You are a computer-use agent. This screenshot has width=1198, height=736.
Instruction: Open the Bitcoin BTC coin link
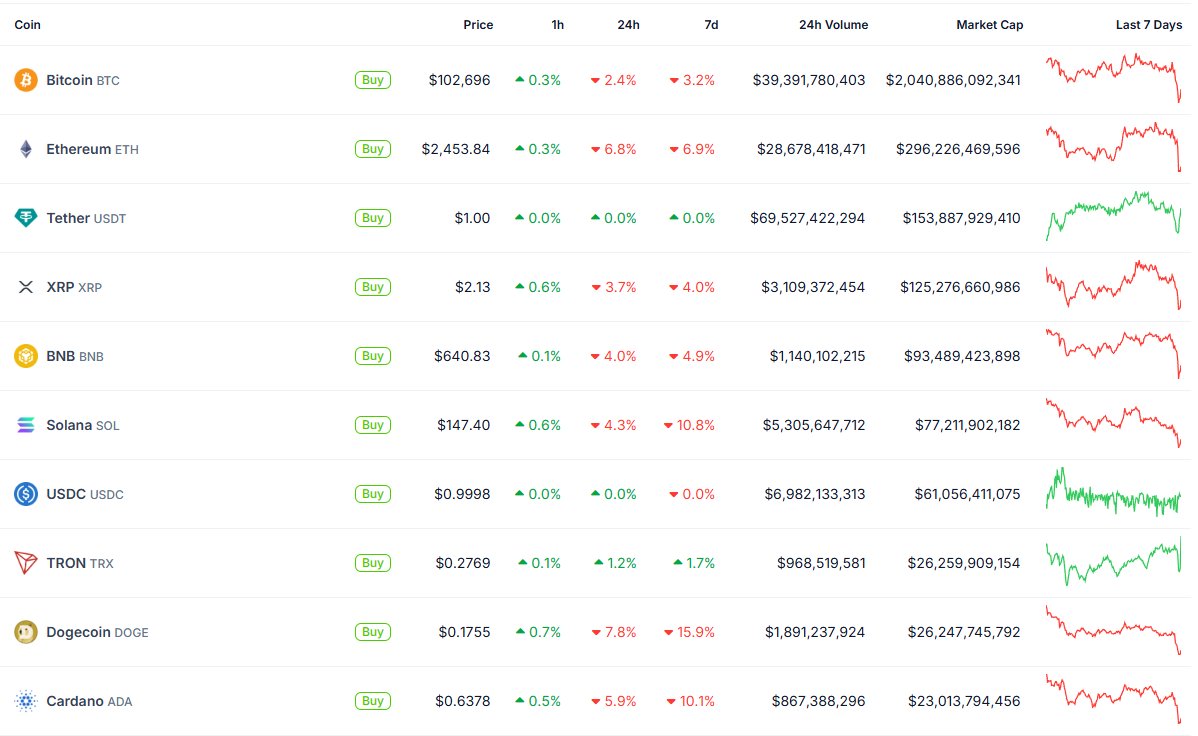83,80
